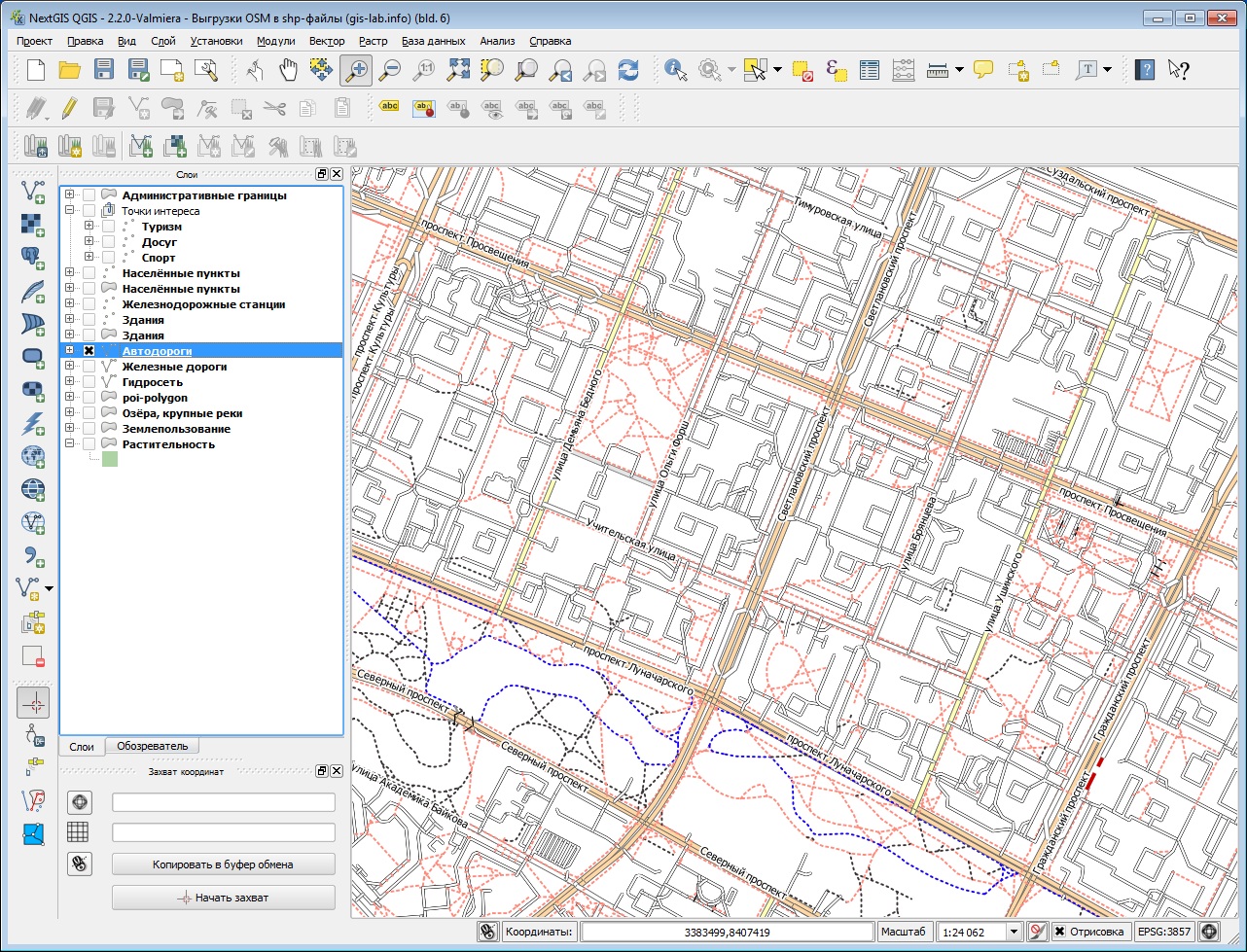Open the Вектор menu

(x=327, y=41)
